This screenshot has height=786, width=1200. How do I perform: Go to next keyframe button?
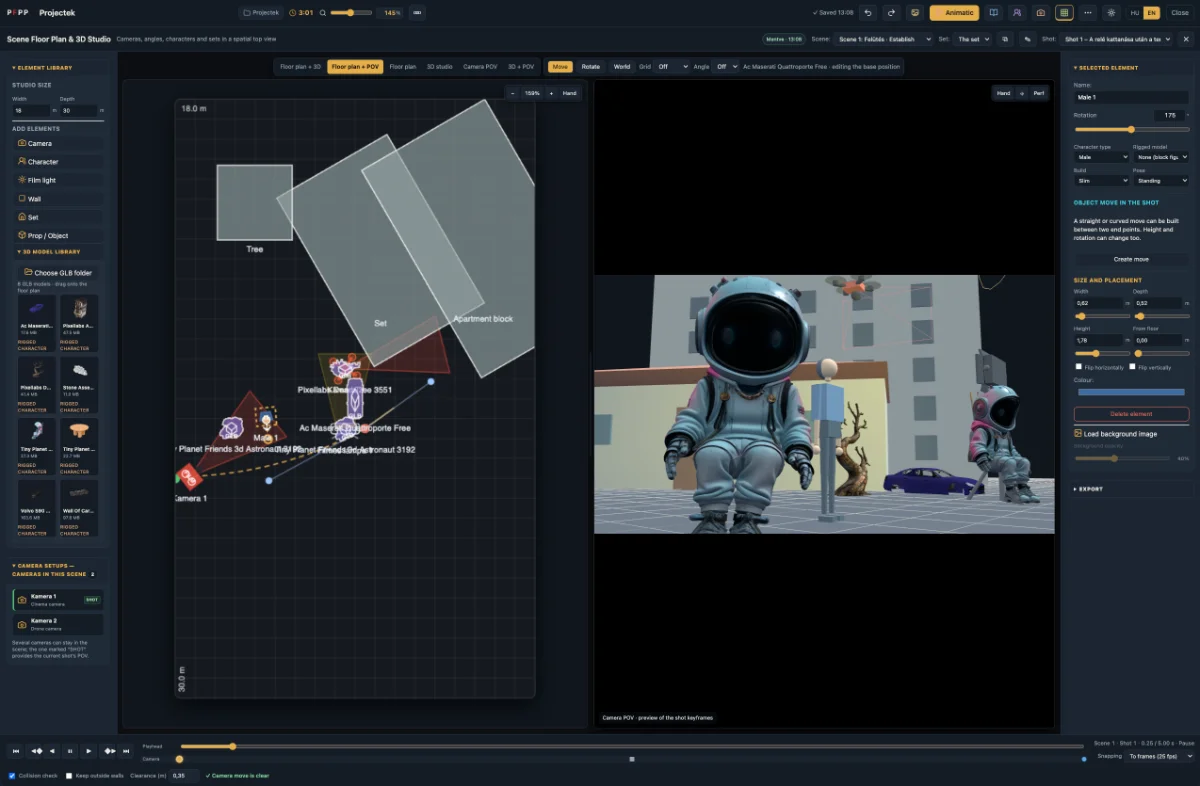pyautogui.click(x=110, y=751)
